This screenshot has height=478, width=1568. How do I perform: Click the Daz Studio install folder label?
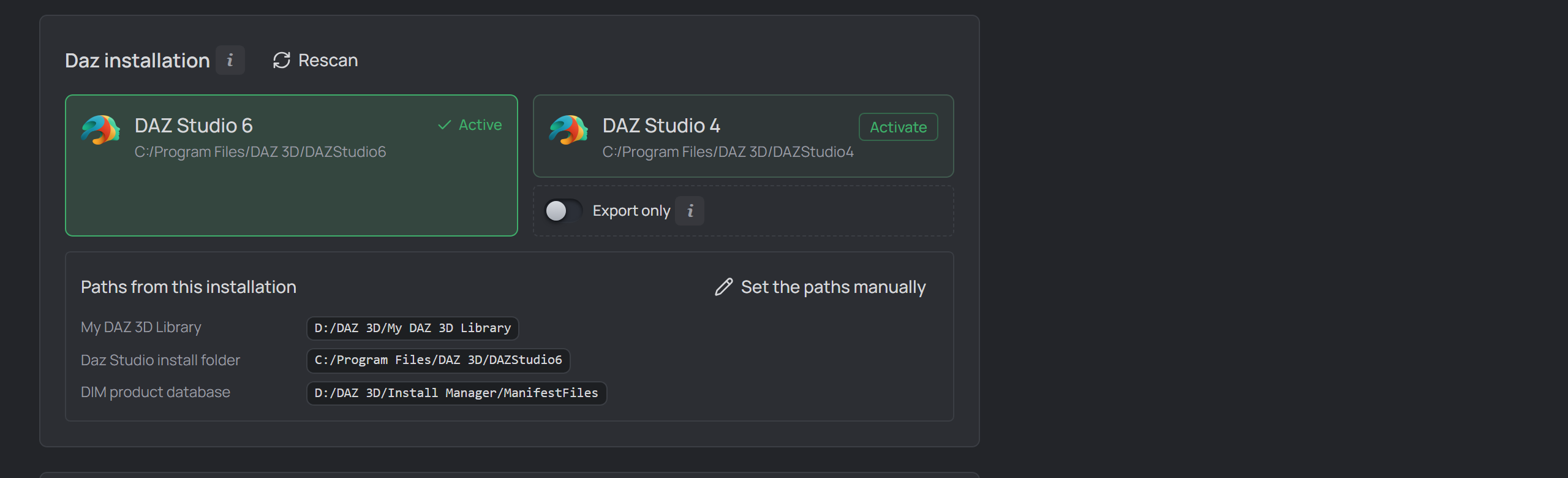tap(160, 360)
